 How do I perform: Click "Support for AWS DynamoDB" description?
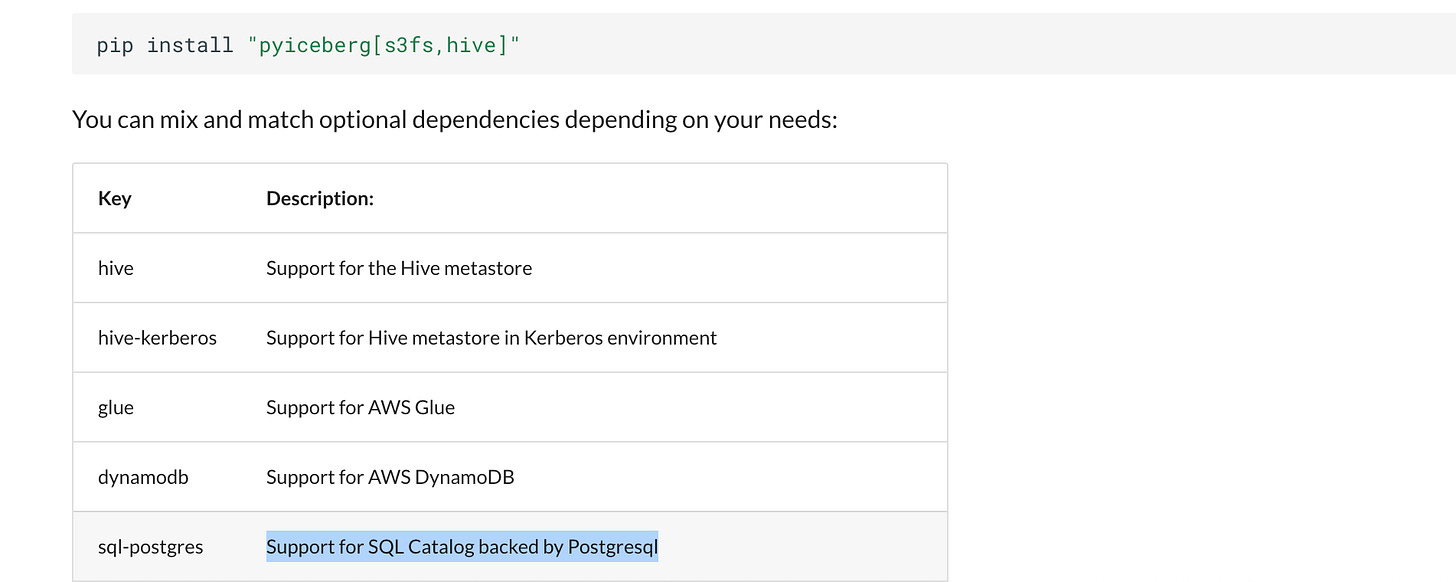390,477
